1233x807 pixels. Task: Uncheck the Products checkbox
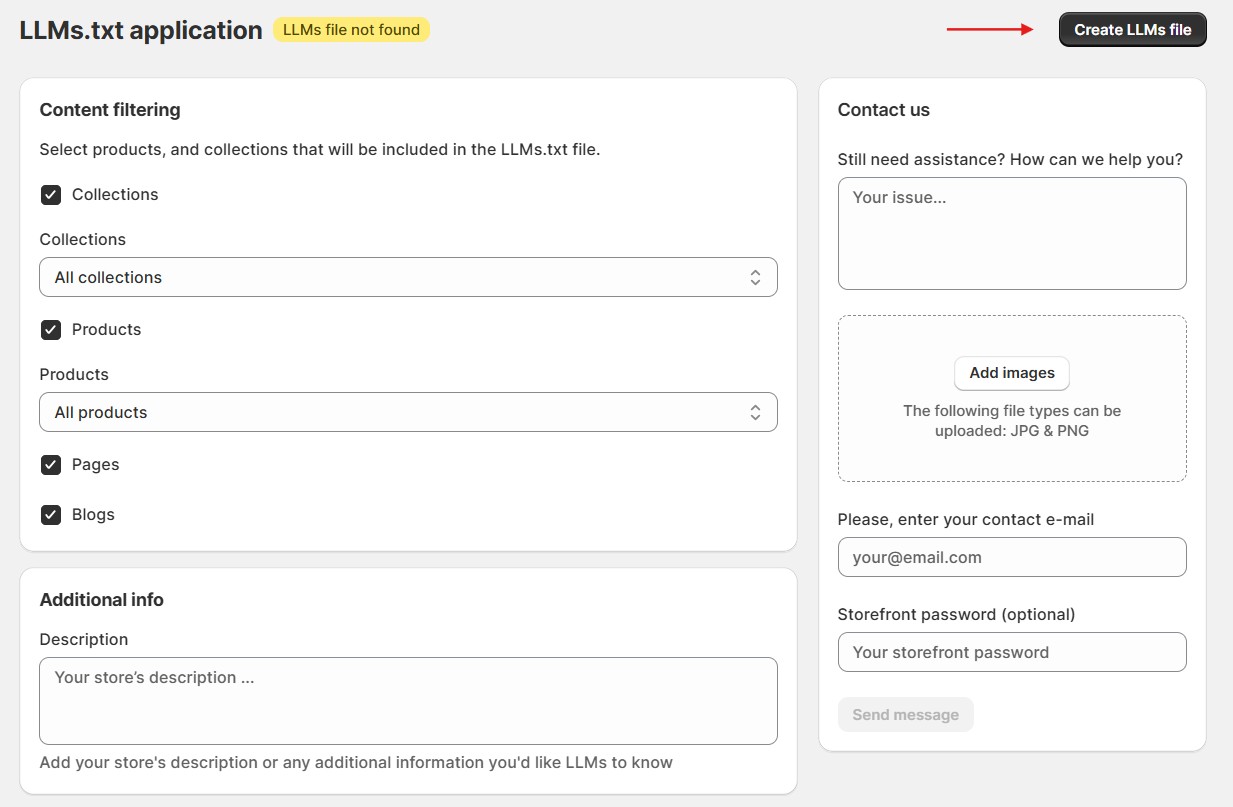coord(51,330)
